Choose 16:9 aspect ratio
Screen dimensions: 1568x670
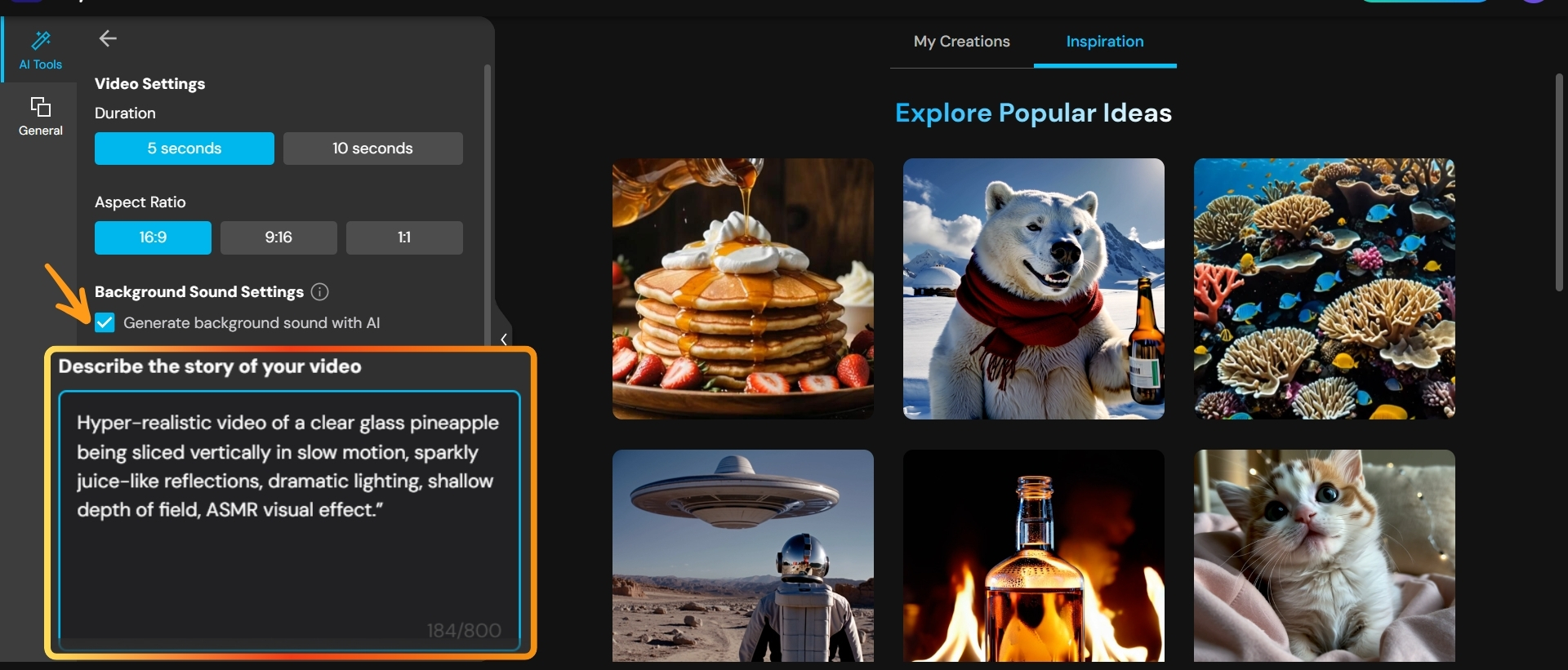tap(153, 237)
